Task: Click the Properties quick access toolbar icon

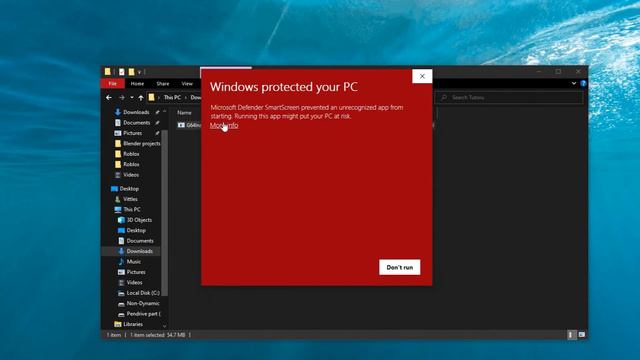Action: click(x=122, y=72)
